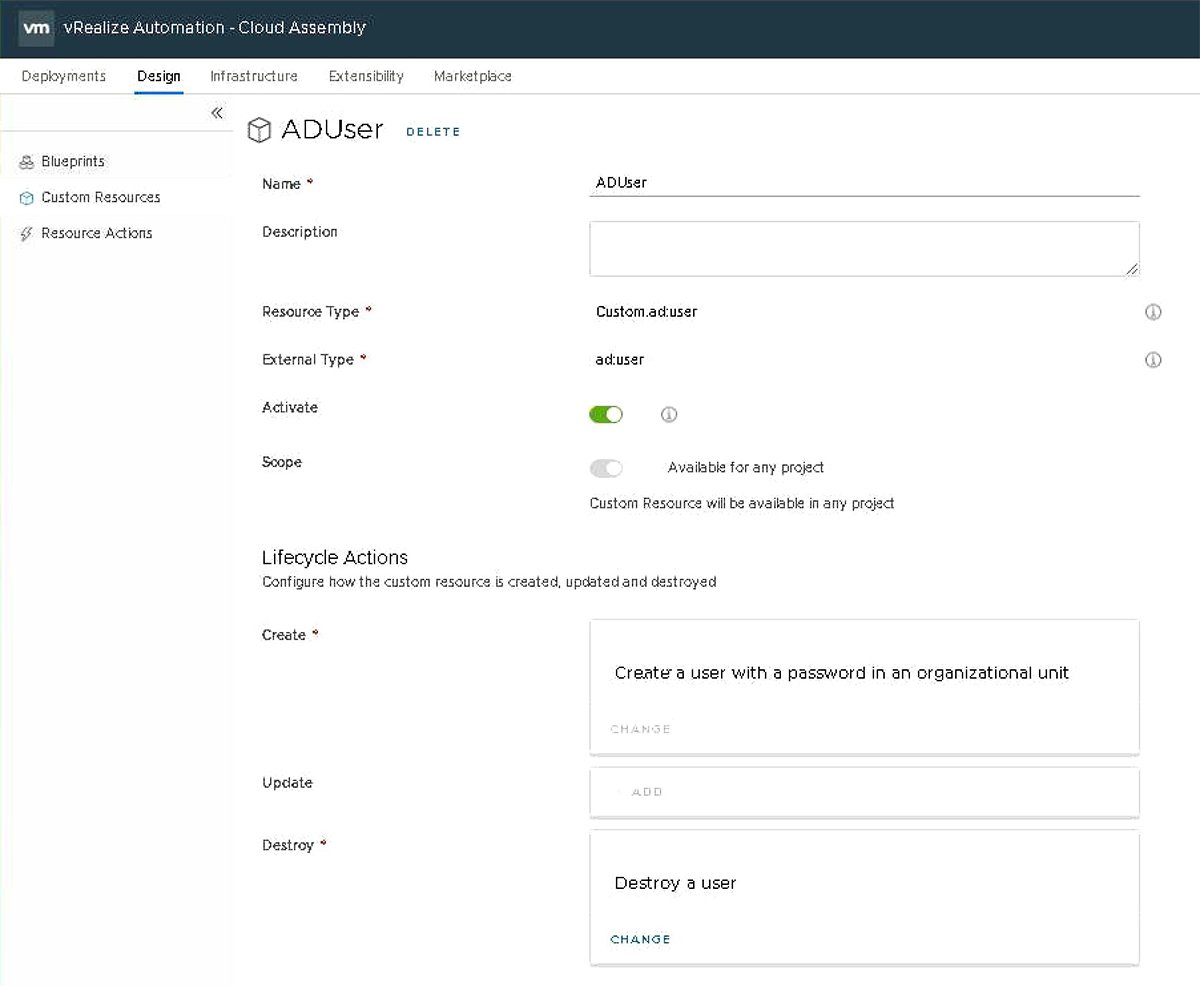Collapse the left navigation panel

[x=216, y=113]
